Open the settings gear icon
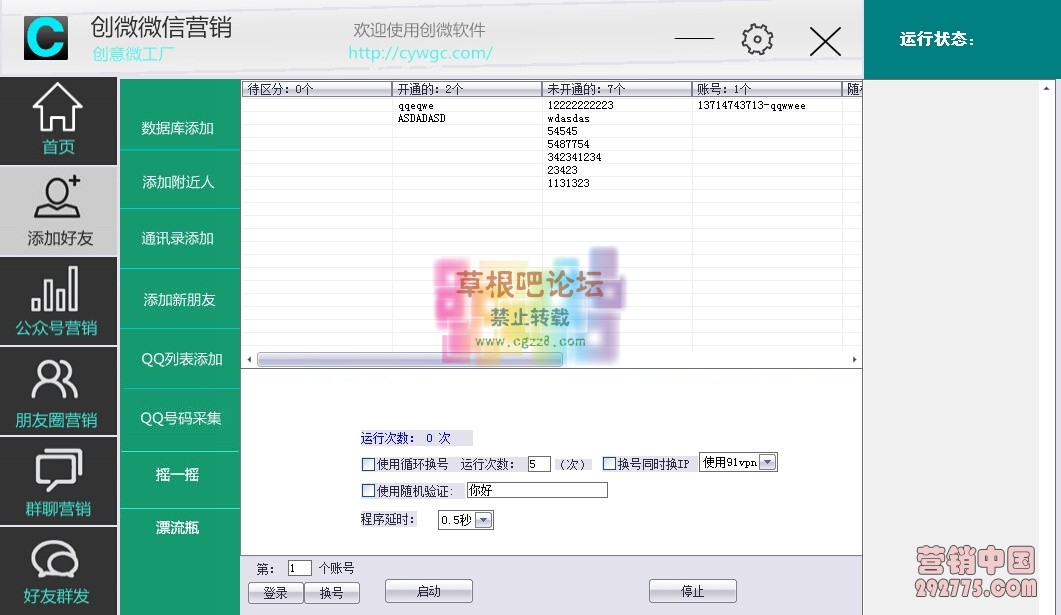The image size is (1061, 615). (x=757, y=40)
